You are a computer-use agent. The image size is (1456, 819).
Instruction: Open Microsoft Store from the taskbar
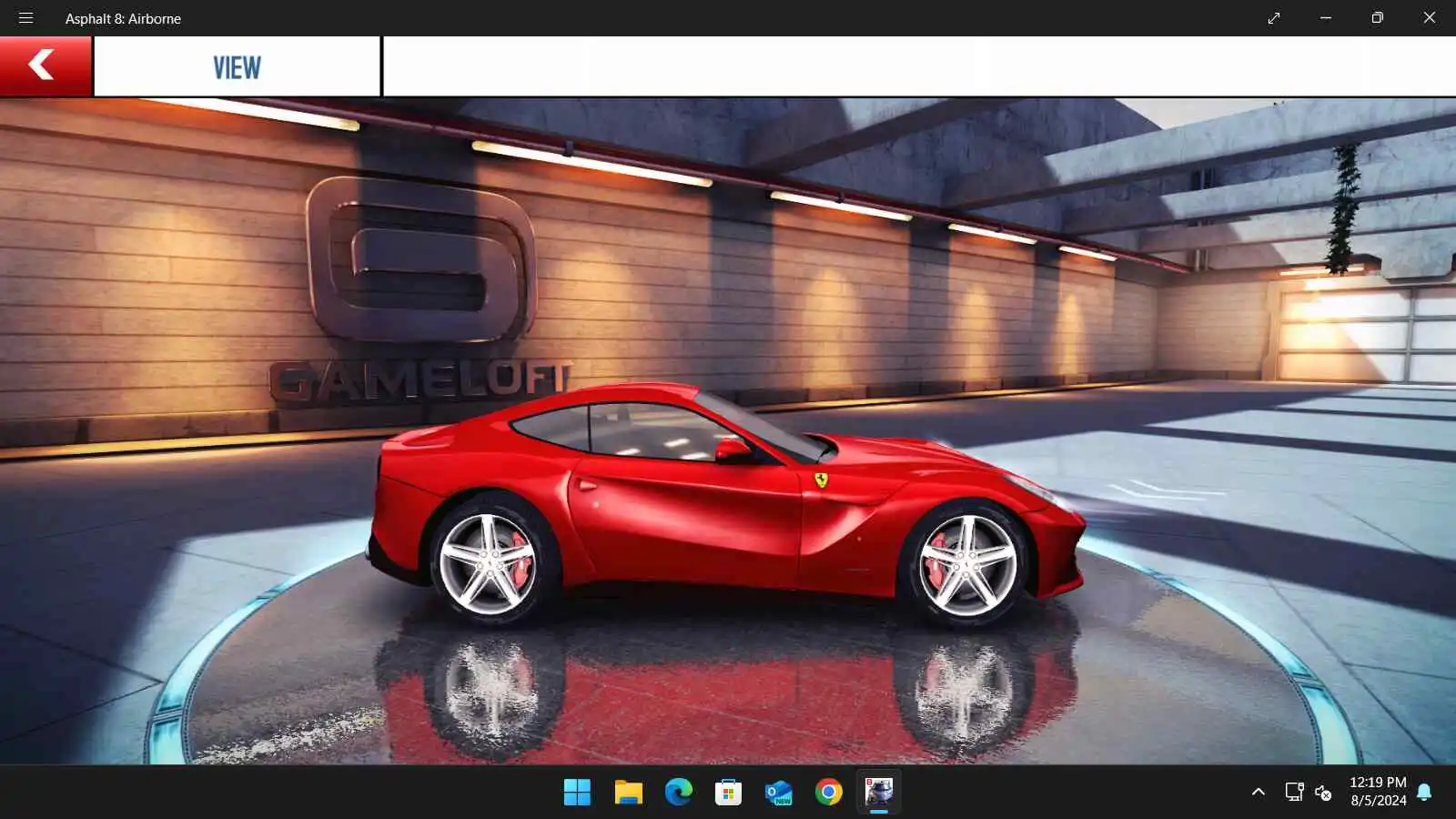[728, 792]
